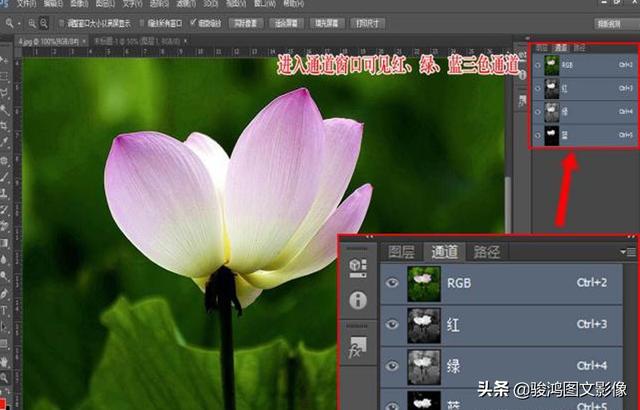
Task: Select the Eraser tool
Action: pos(4,226)
